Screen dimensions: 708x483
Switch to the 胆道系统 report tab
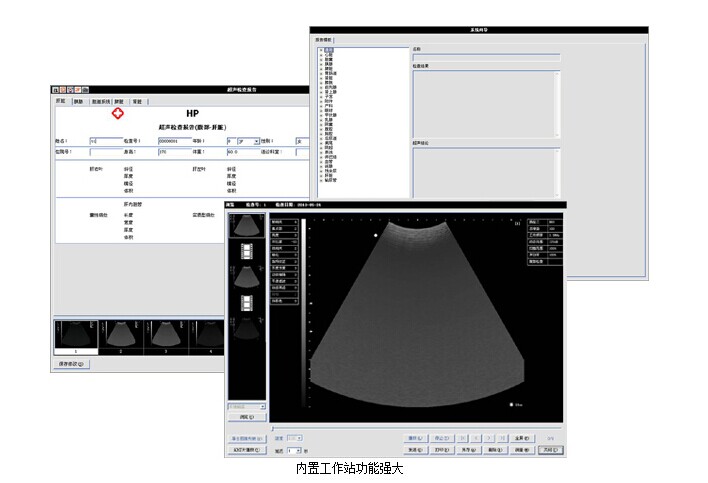click(99, 101)
